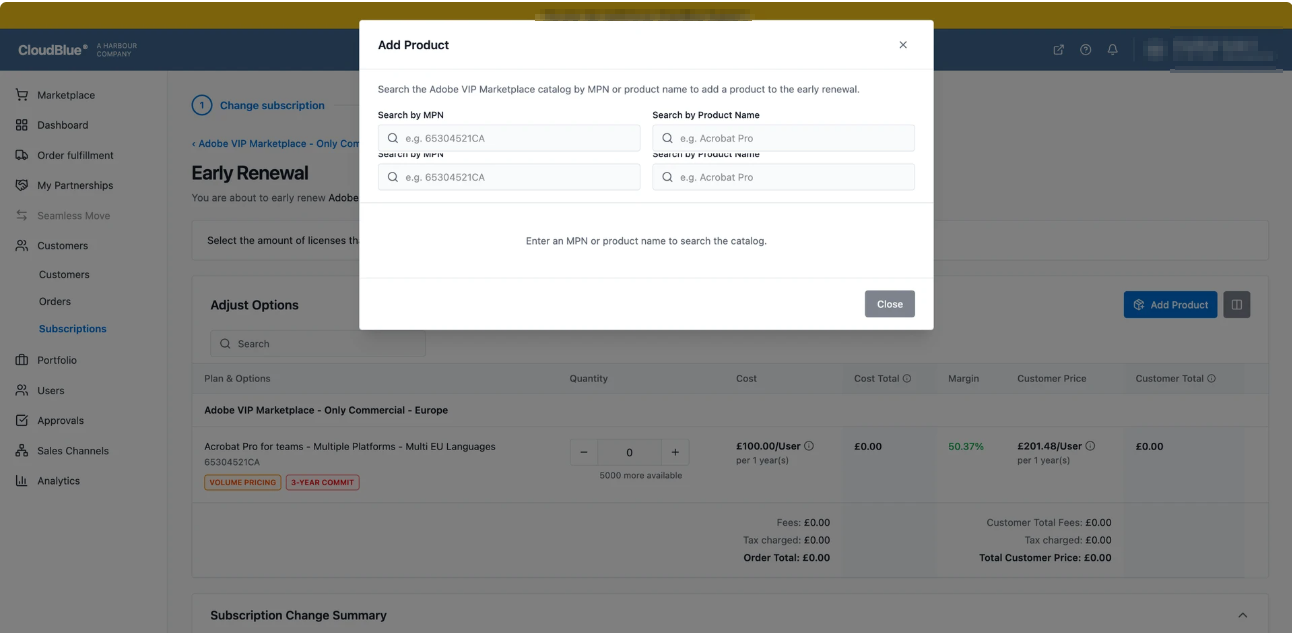Click 'Adobe VIP Marketplace - Only Commercial - Europe' group row

730,410
